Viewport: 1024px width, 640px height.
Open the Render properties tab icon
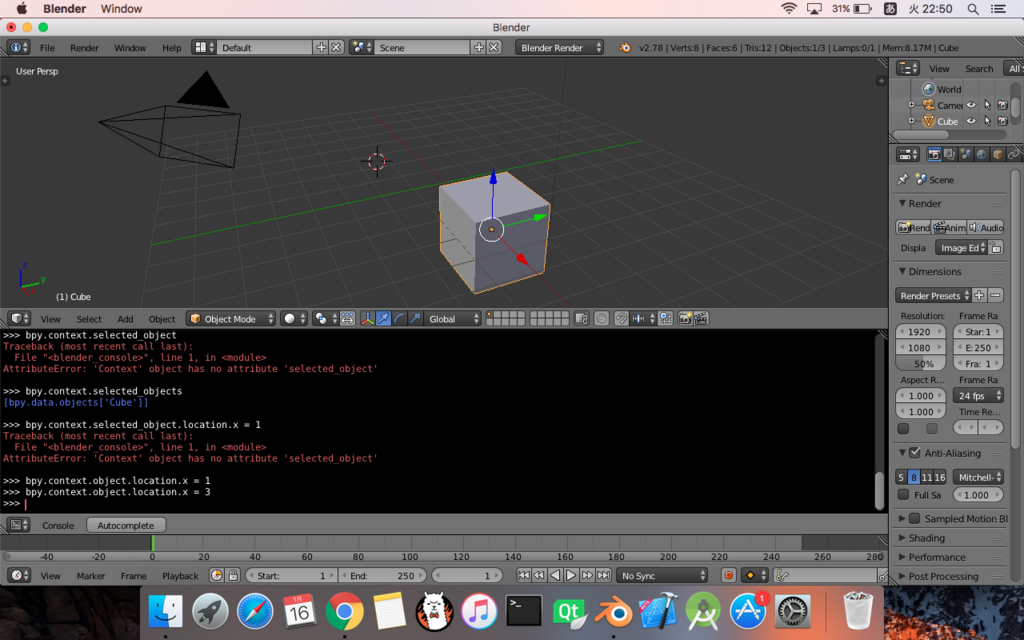(934, 155)
